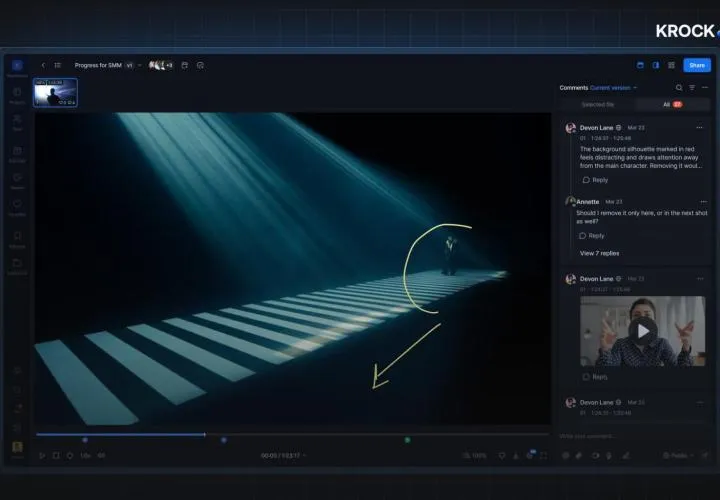
Task: Go back using the left chevron arrow
Action: 43,66
